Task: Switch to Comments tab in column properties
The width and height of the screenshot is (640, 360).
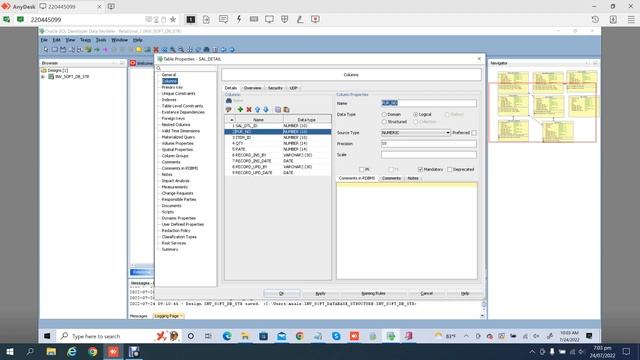Action: (391, 178)
